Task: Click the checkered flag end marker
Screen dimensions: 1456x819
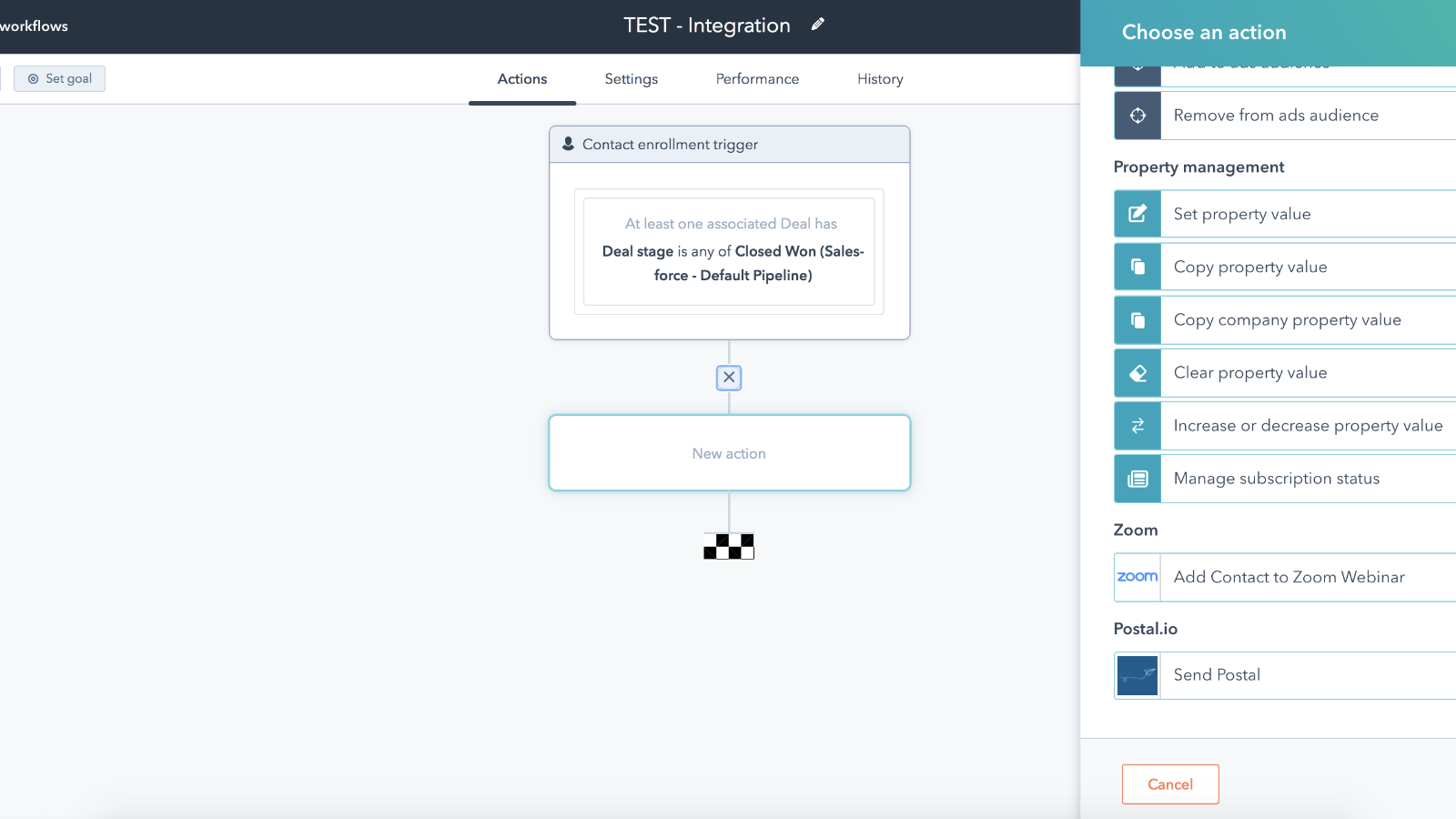Action: coord(728,546)
